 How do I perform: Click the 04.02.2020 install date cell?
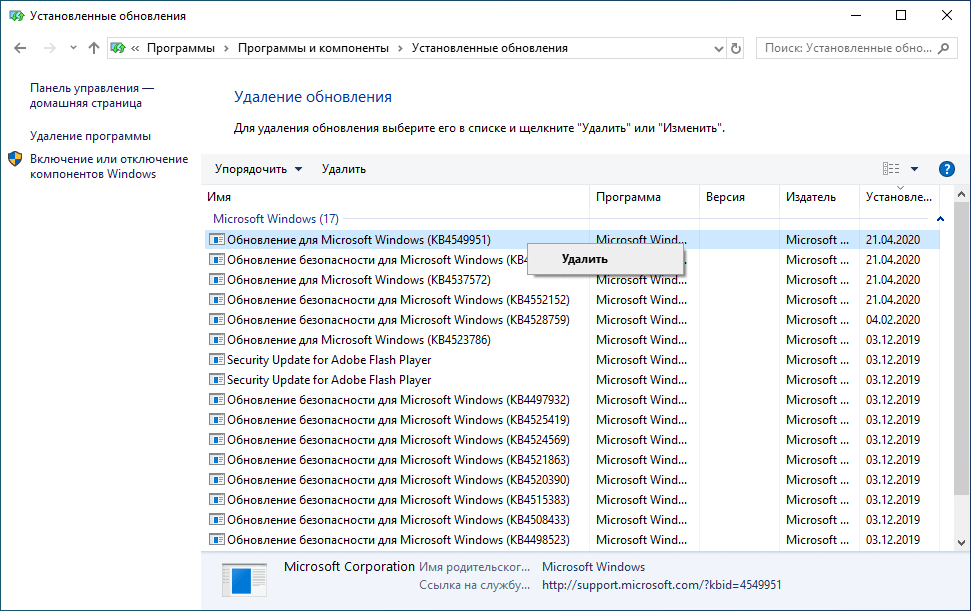coord(893,320)
